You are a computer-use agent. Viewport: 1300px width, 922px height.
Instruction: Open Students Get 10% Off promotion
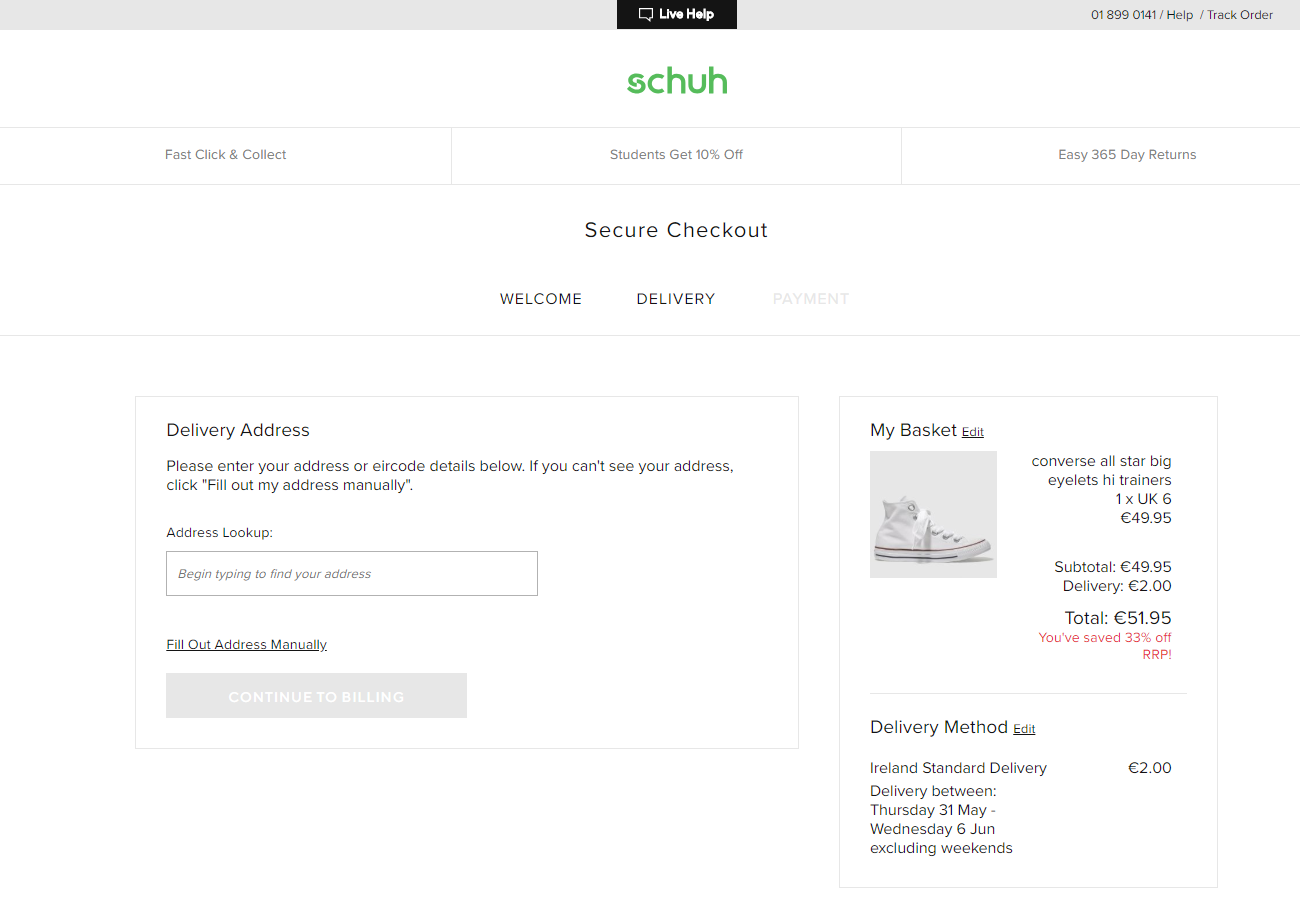coord(676,155)
